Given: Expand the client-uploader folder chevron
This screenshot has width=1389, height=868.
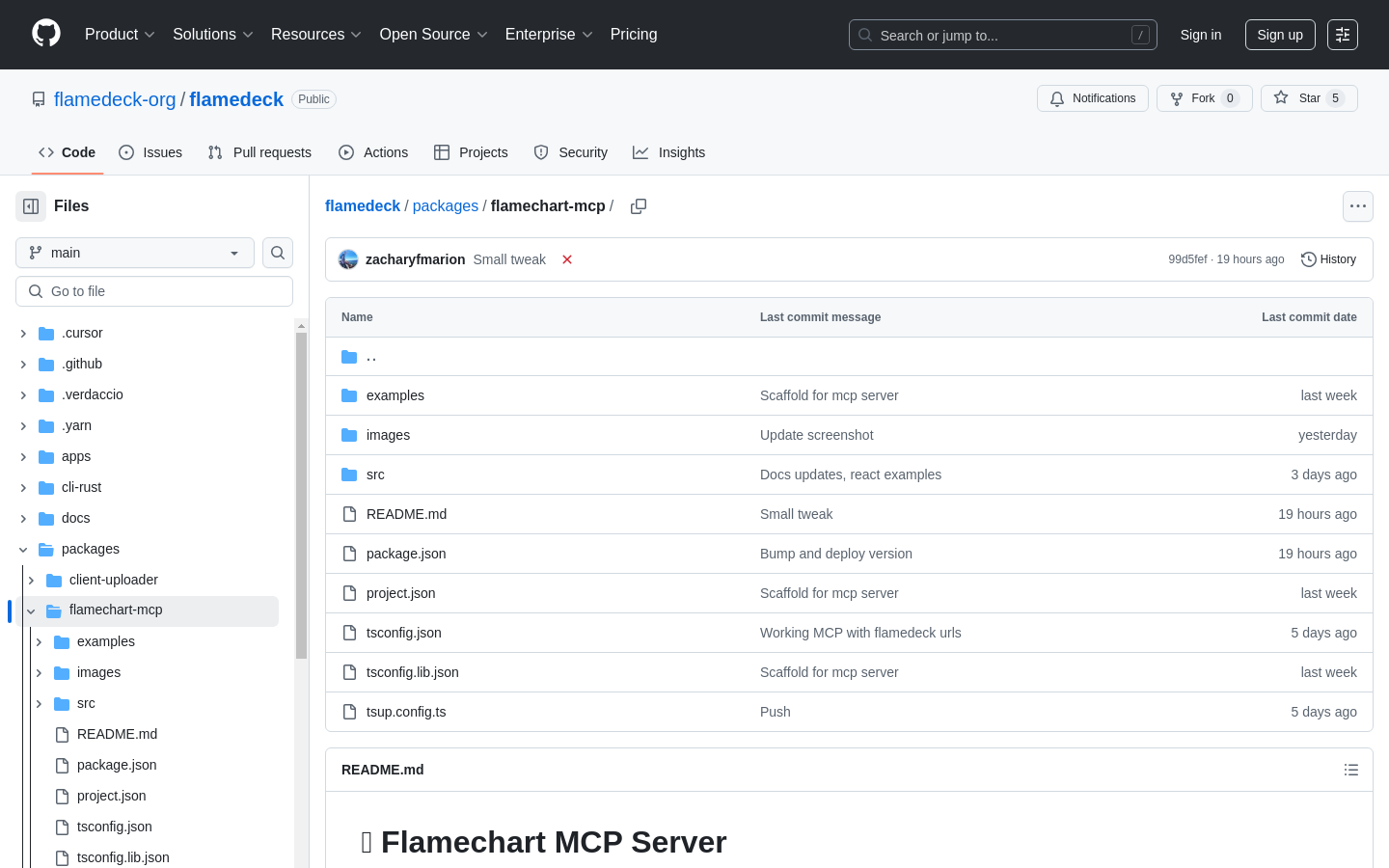Looking at the screenshot, I should [31, 581].
